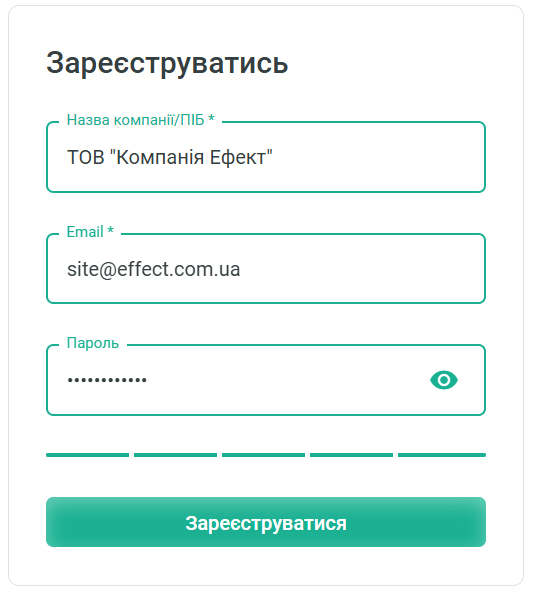
Task: Click the word Ефект in the company field
Action: [x=238, y=157]
